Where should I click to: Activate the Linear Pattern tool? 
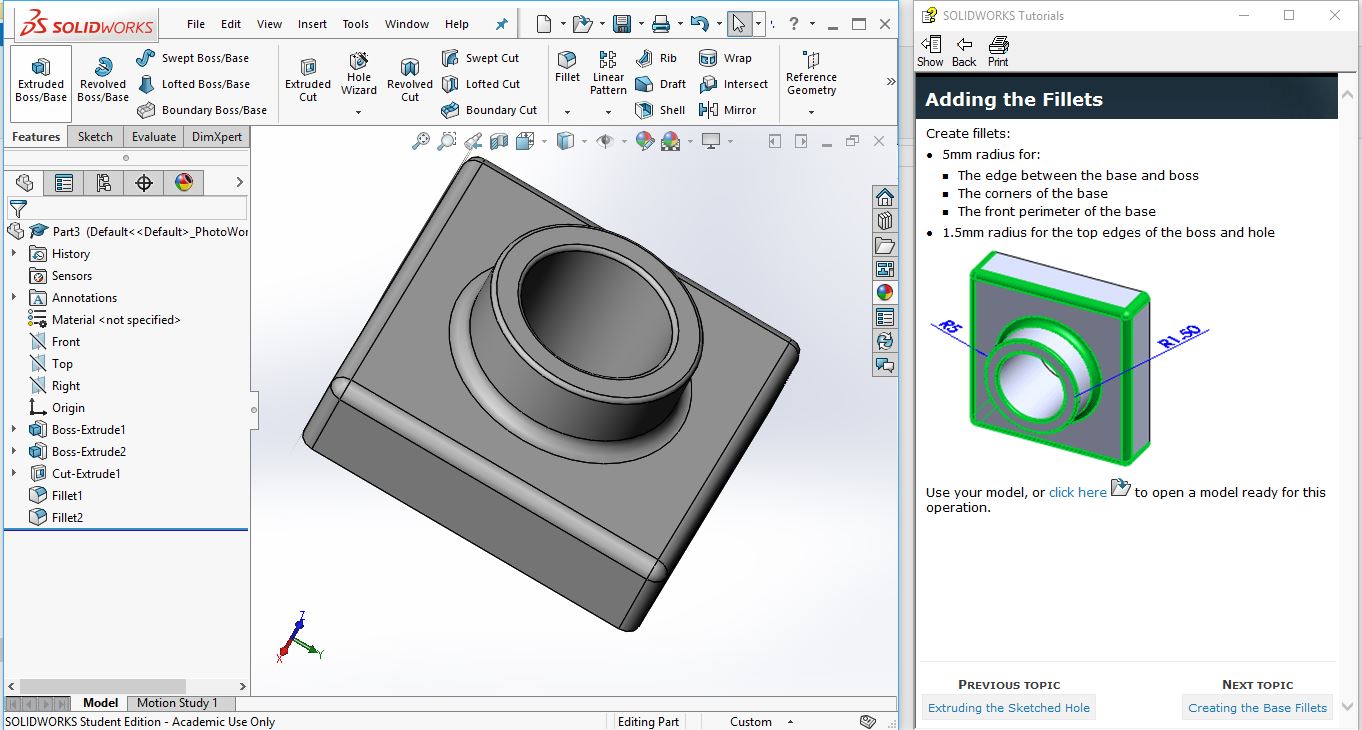point(608,74)
